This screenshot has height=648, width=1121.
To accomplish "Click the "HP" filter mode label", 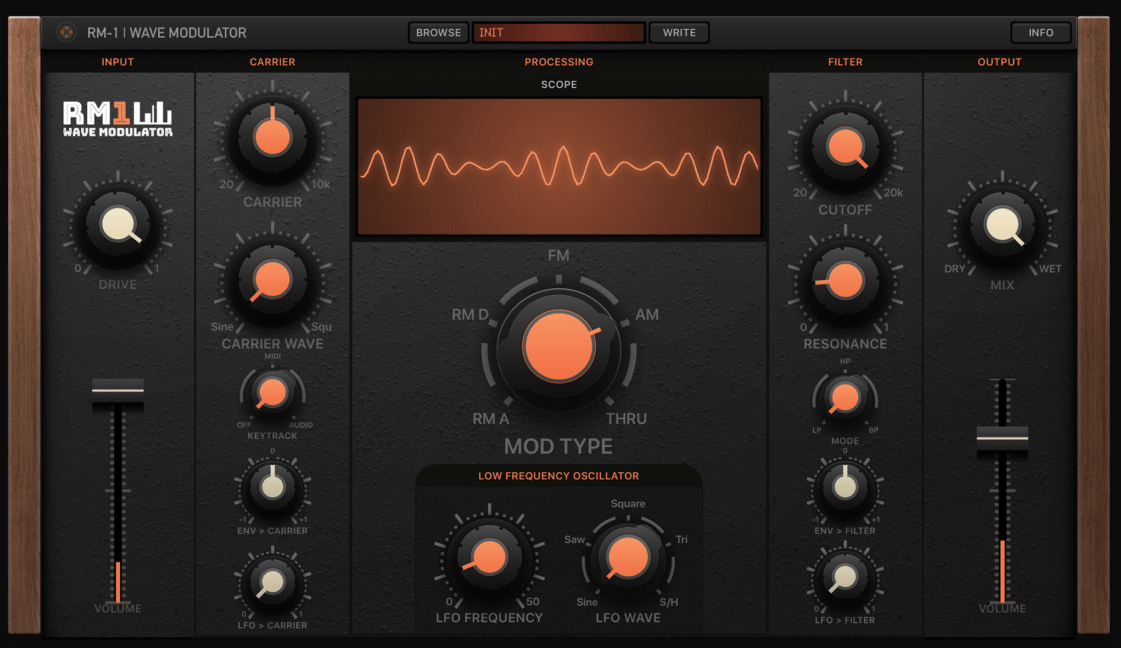I will 845,362.
